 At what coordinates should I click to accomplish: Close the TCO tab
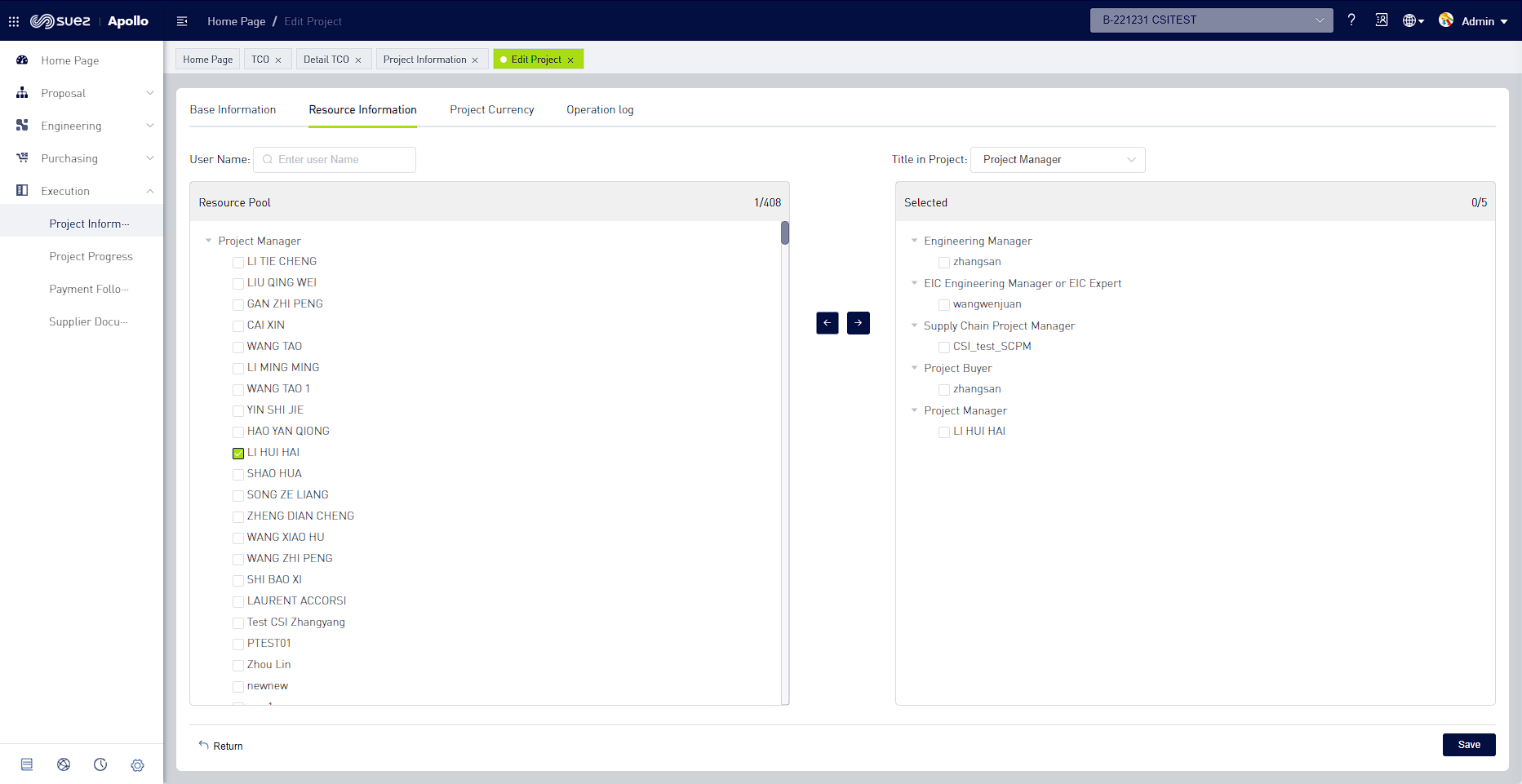278,60
